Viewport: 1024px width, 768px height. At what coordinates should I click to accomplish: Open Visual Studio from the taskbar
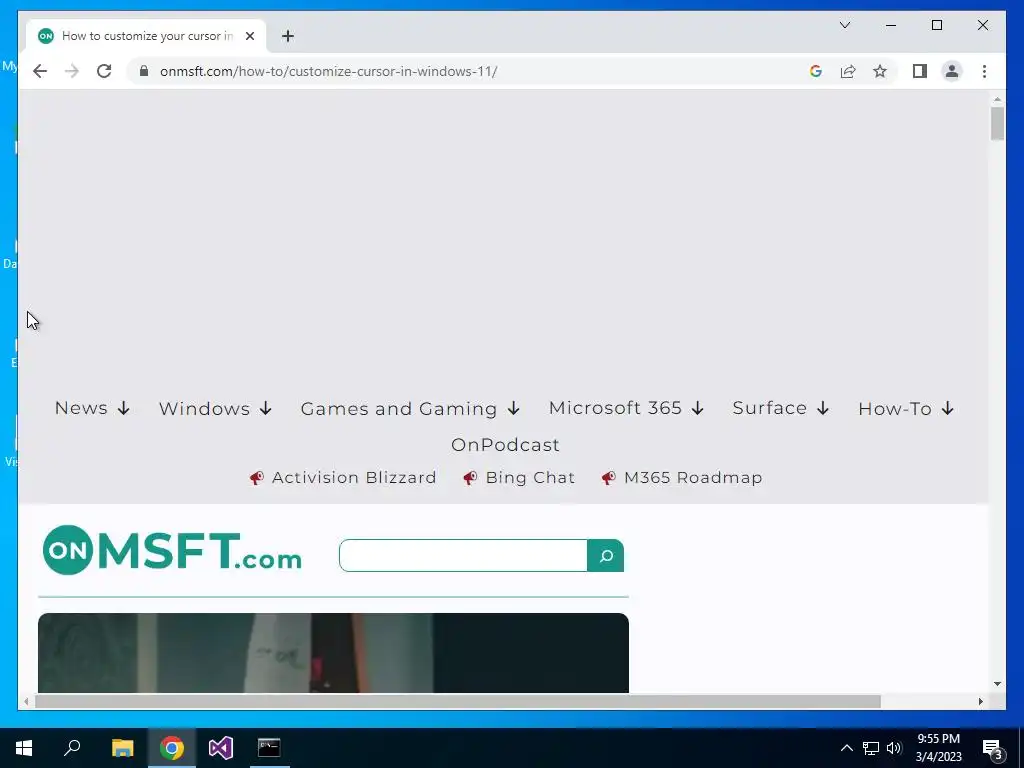tap(221, 748)
